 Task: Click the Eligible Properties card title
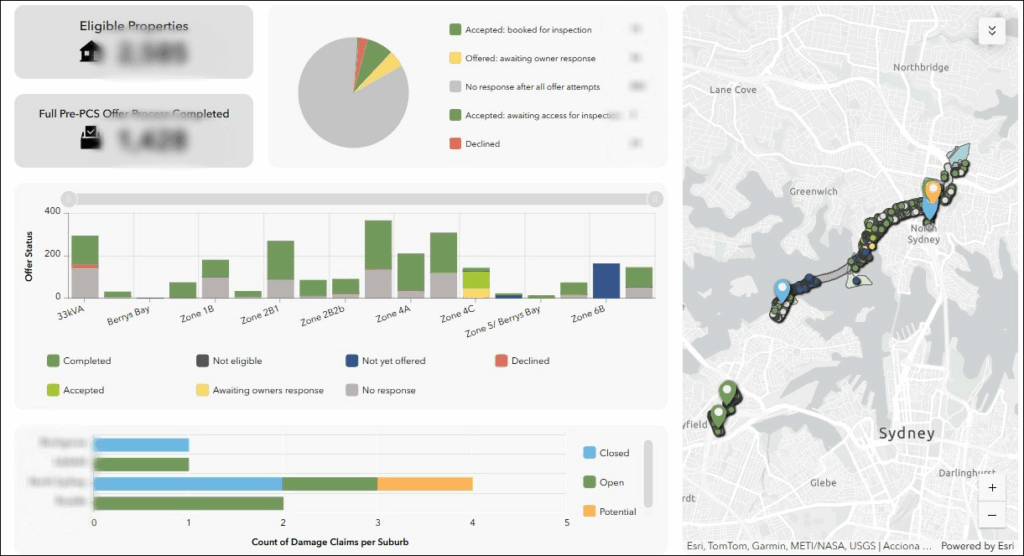[x=134, y=26]
